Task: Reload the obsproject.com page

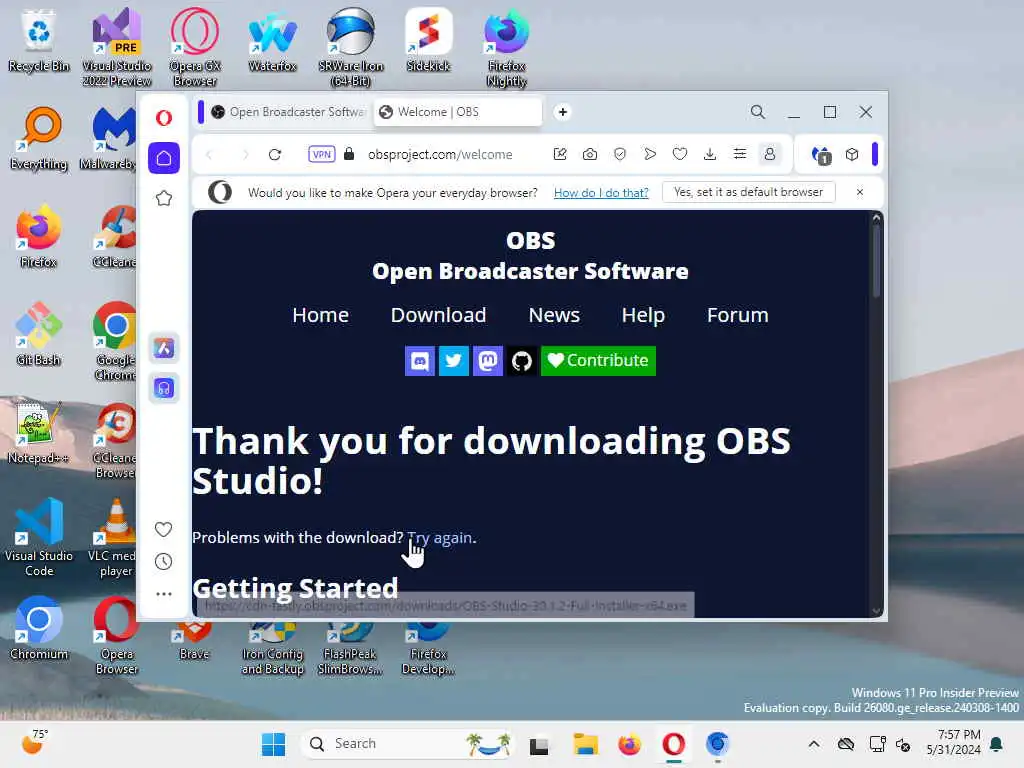Action: click(275, 155)
